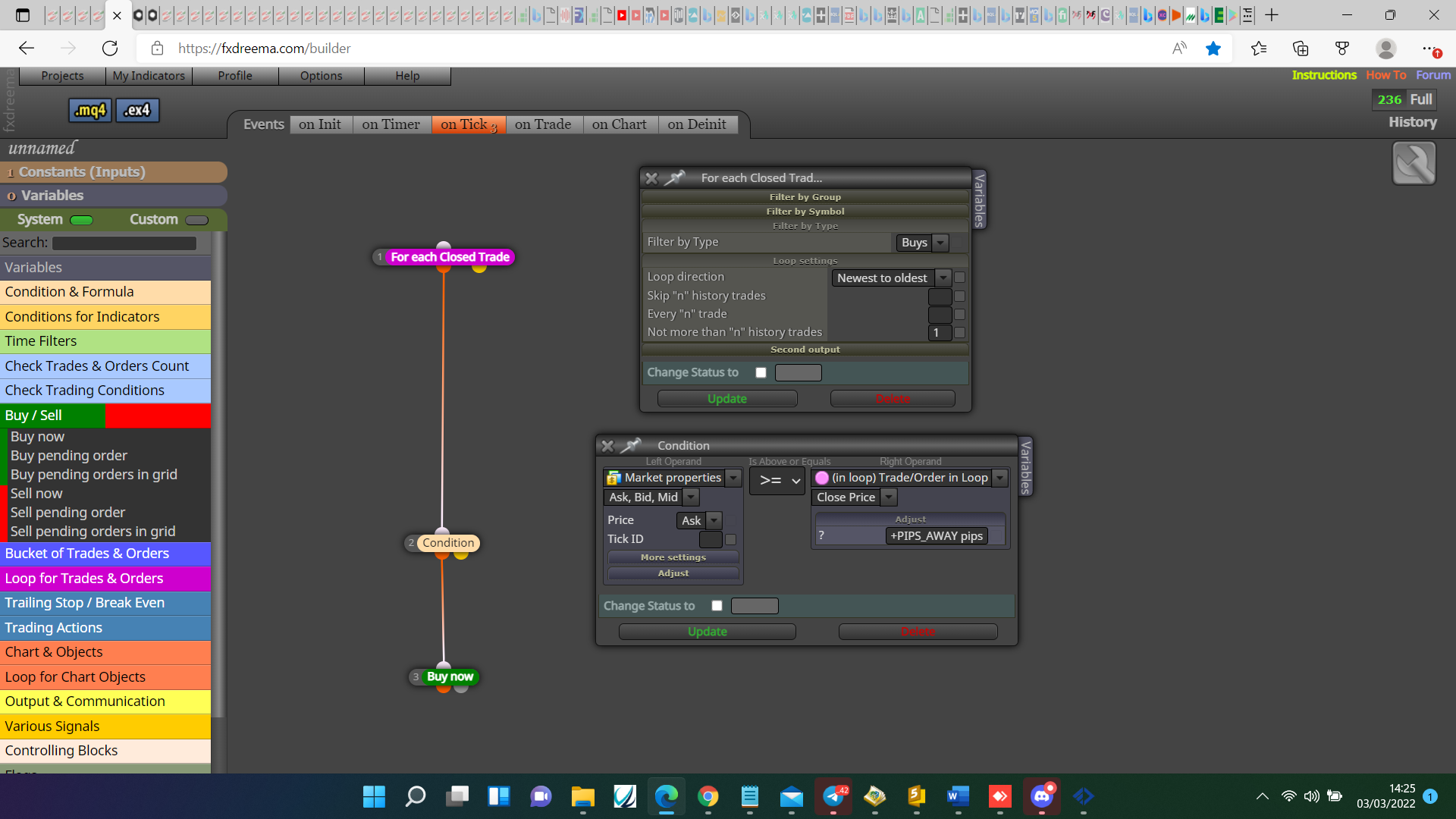
Task: Open the Filter by Type Buys dropdown
Action: tap(922, 243)
